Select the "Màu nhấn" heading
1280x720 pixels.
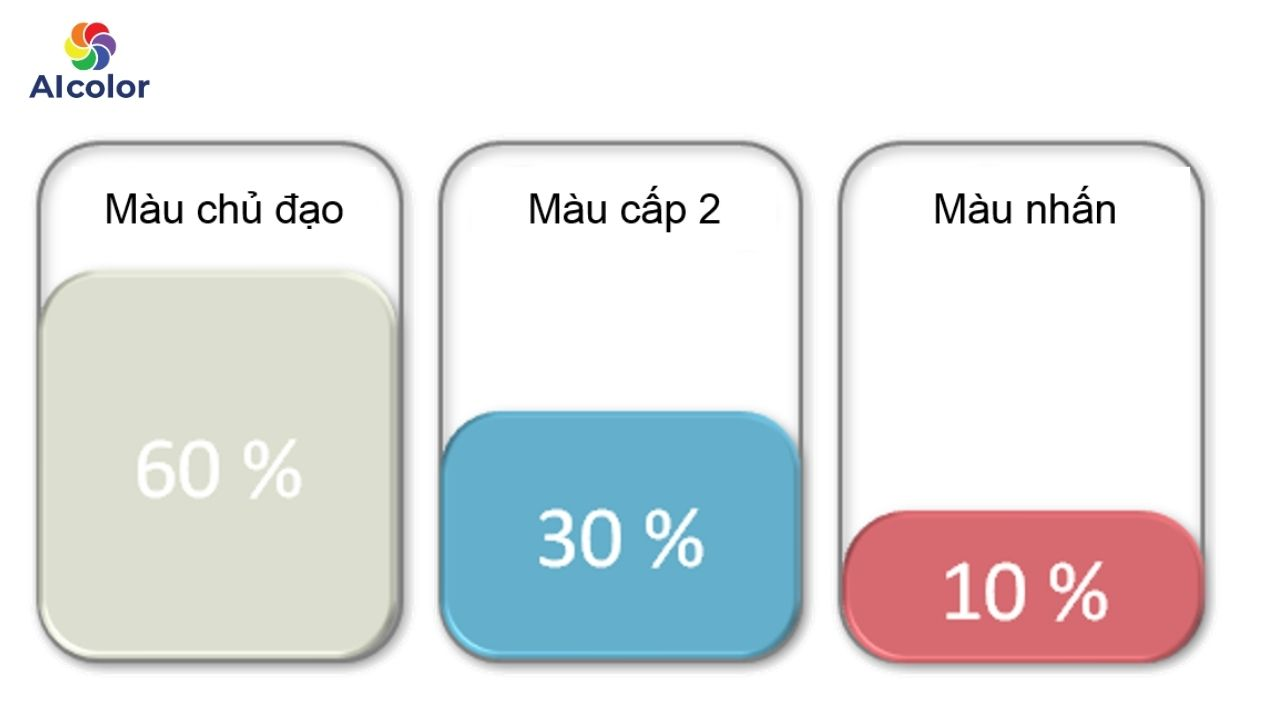pos(1024,210)
